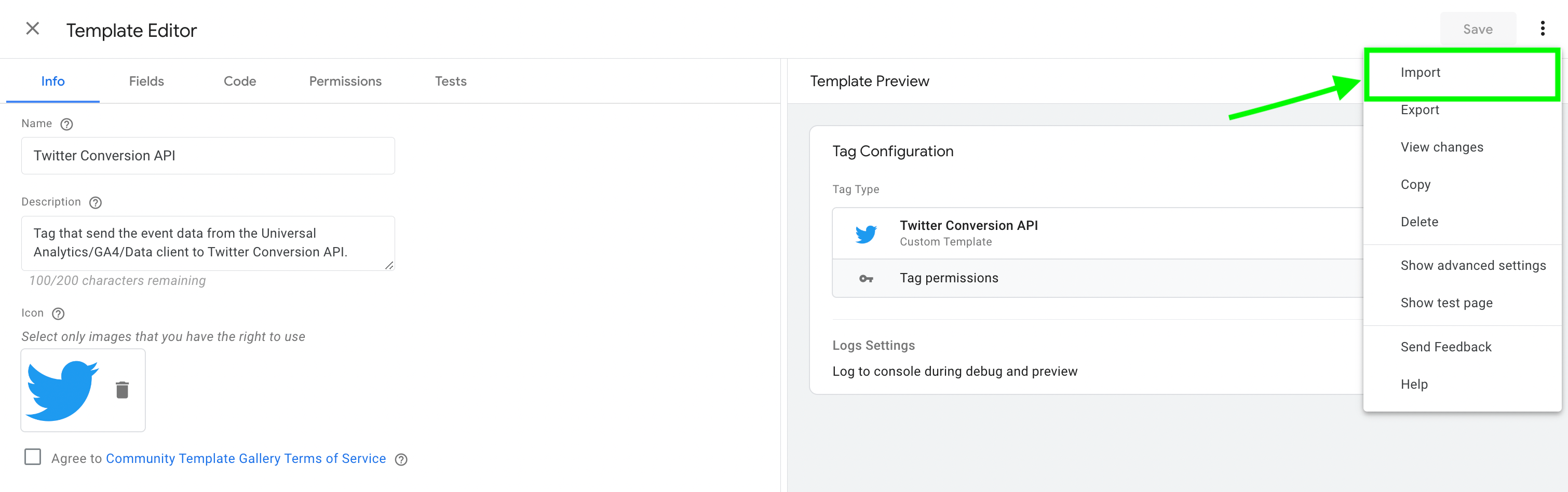This screenshot has width=1568, height=492.
Task: Open the Permissions tab
Action: [x=345, y=81]
